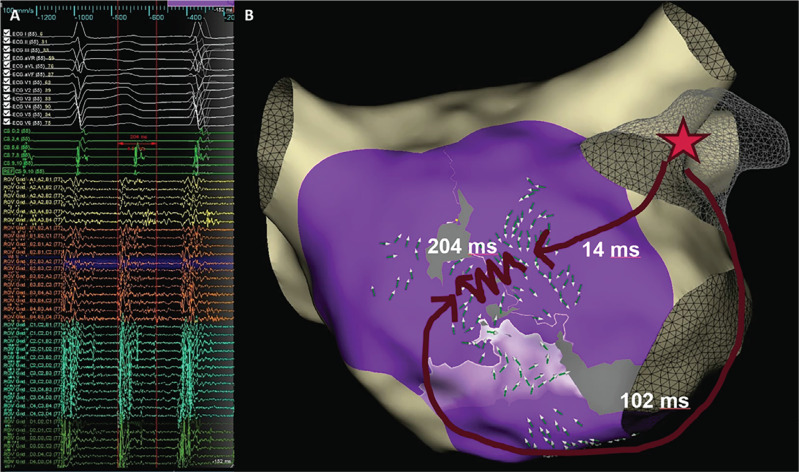Uncheck the ECG I lead checkbox
This screenshot has height=472, width=799.
tap(7, 32)
